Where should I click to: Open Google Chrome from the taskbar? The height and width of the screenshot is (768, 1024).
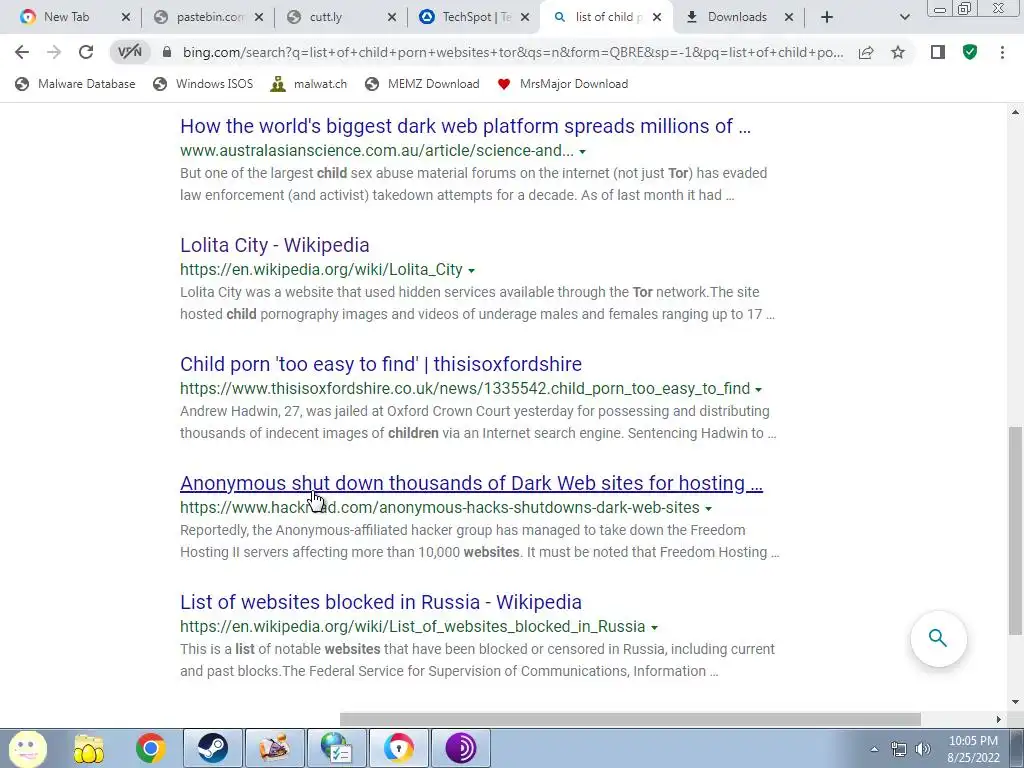150,748
